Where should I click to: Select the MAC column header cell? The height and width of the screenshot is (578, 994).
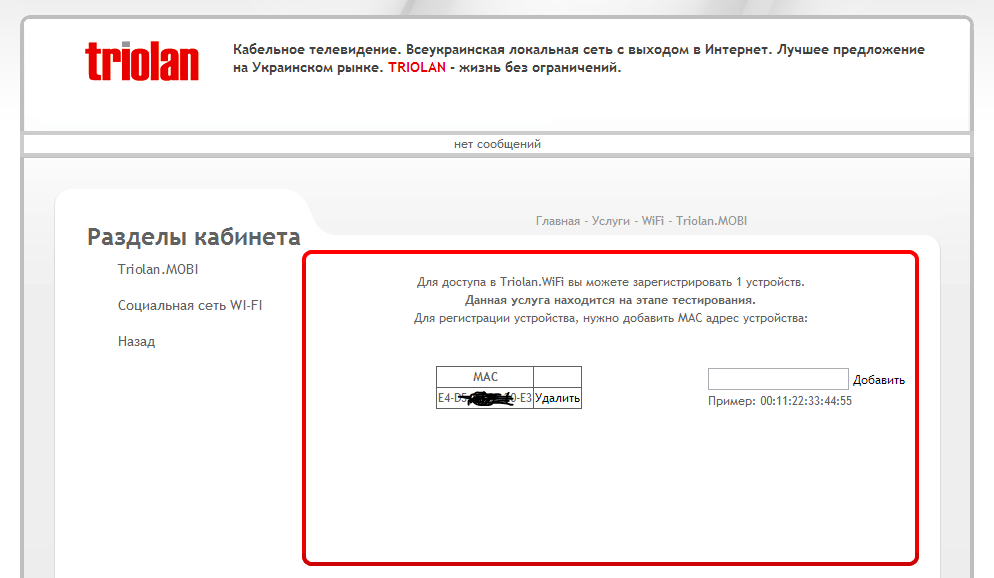click(x=485, y=377)
